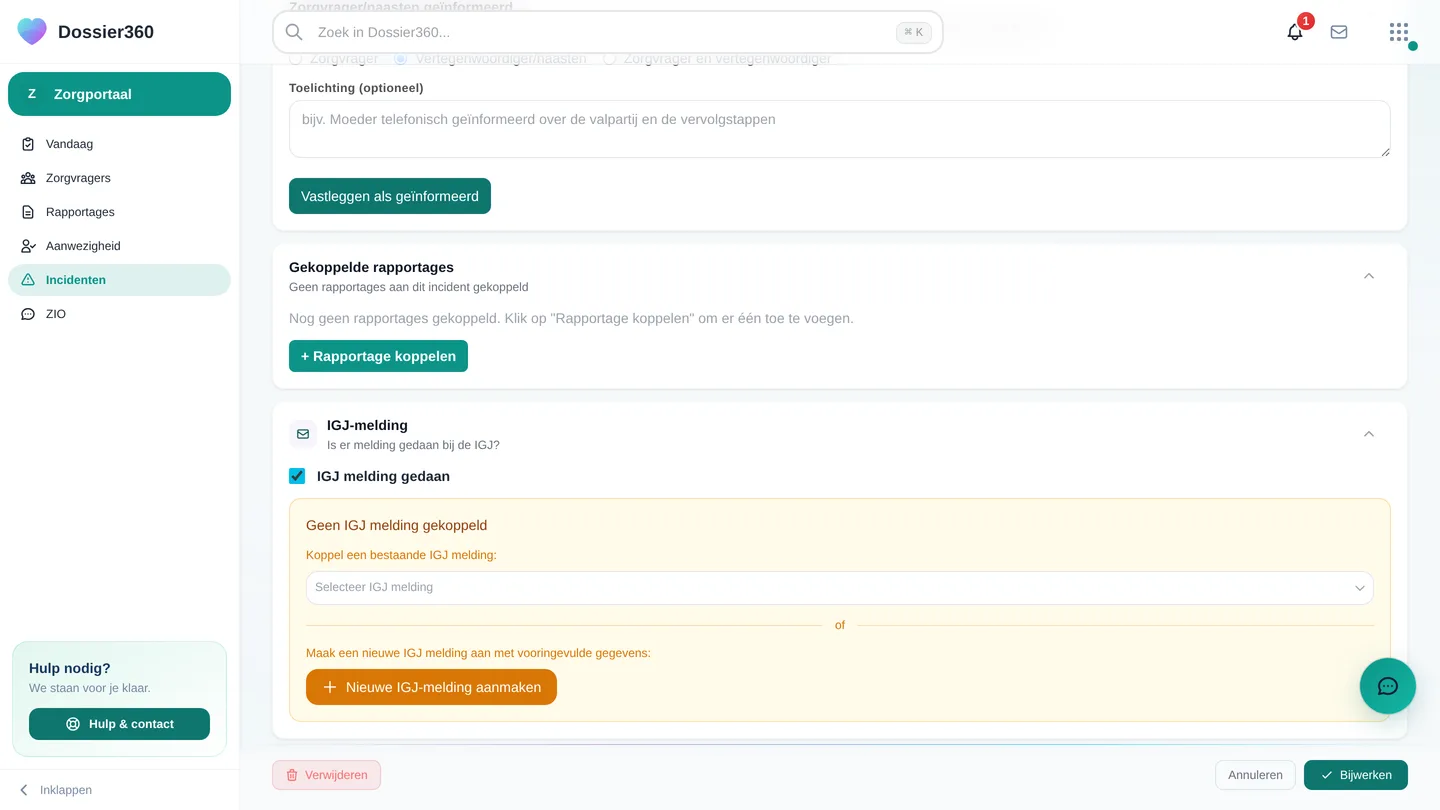Click Nieuwe IGJ-melding aanmaken button

point(431,687)
